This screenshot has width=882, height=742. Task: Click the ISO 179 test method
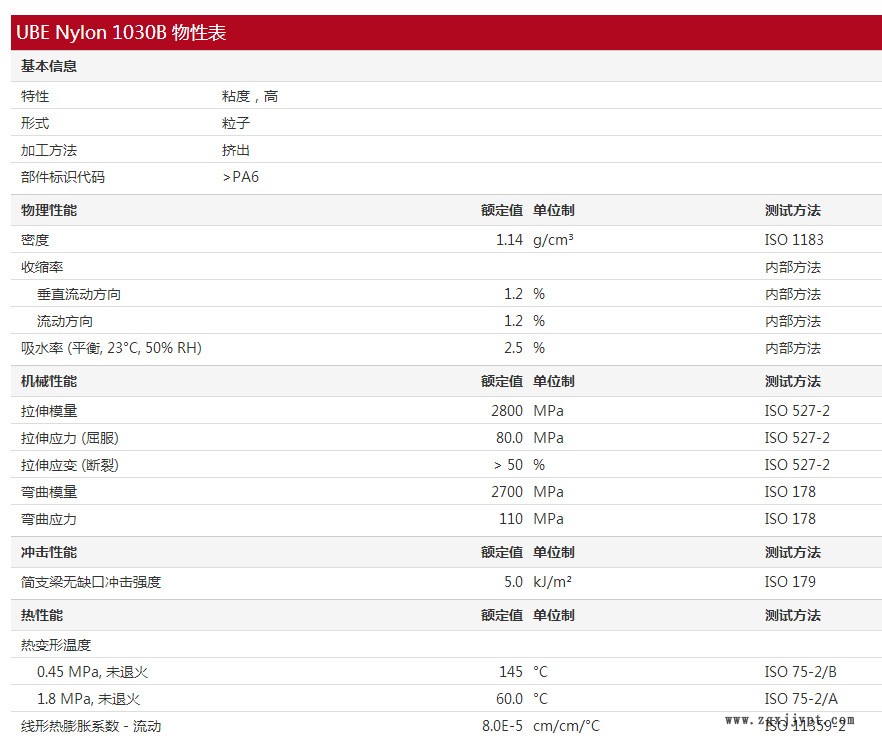pos(790,582)
